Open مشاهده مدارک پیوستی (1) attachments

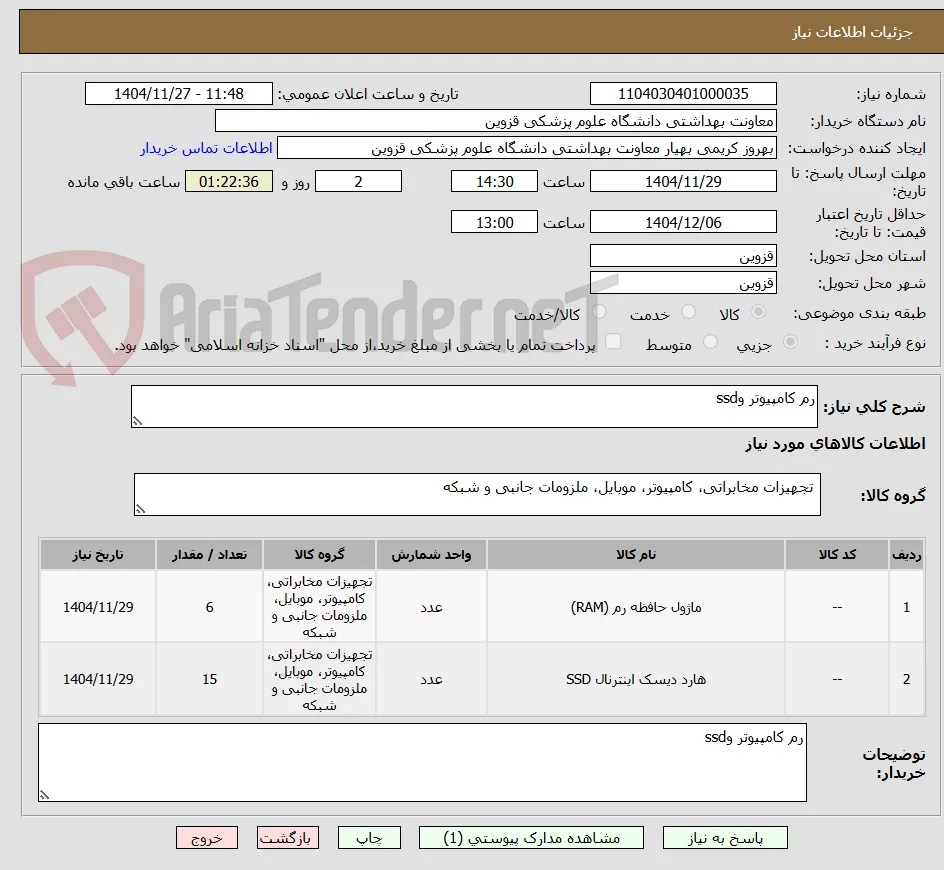tap(531, 837)
